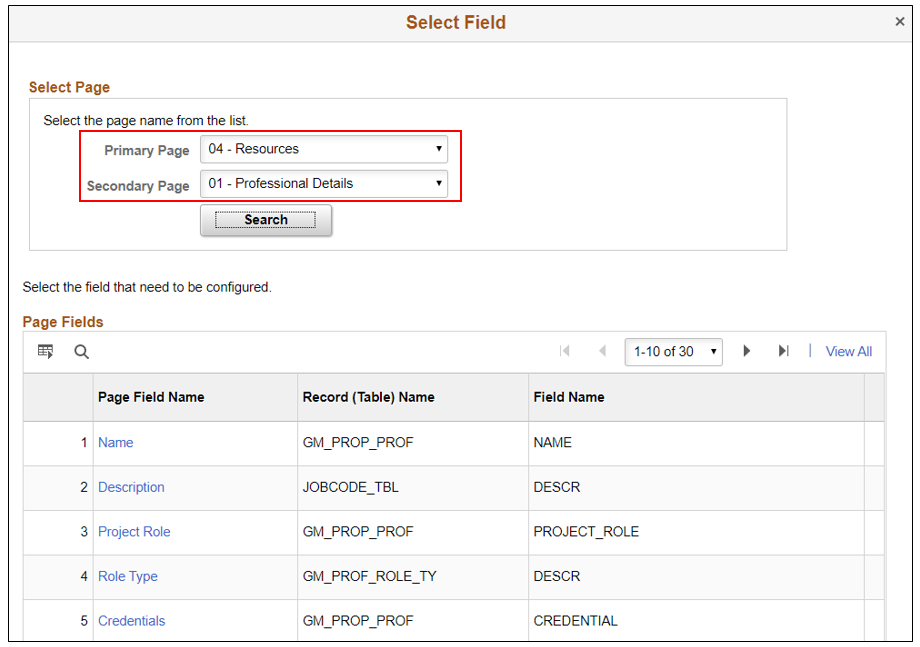Open the Primary Page dropdown

[324, 149]
